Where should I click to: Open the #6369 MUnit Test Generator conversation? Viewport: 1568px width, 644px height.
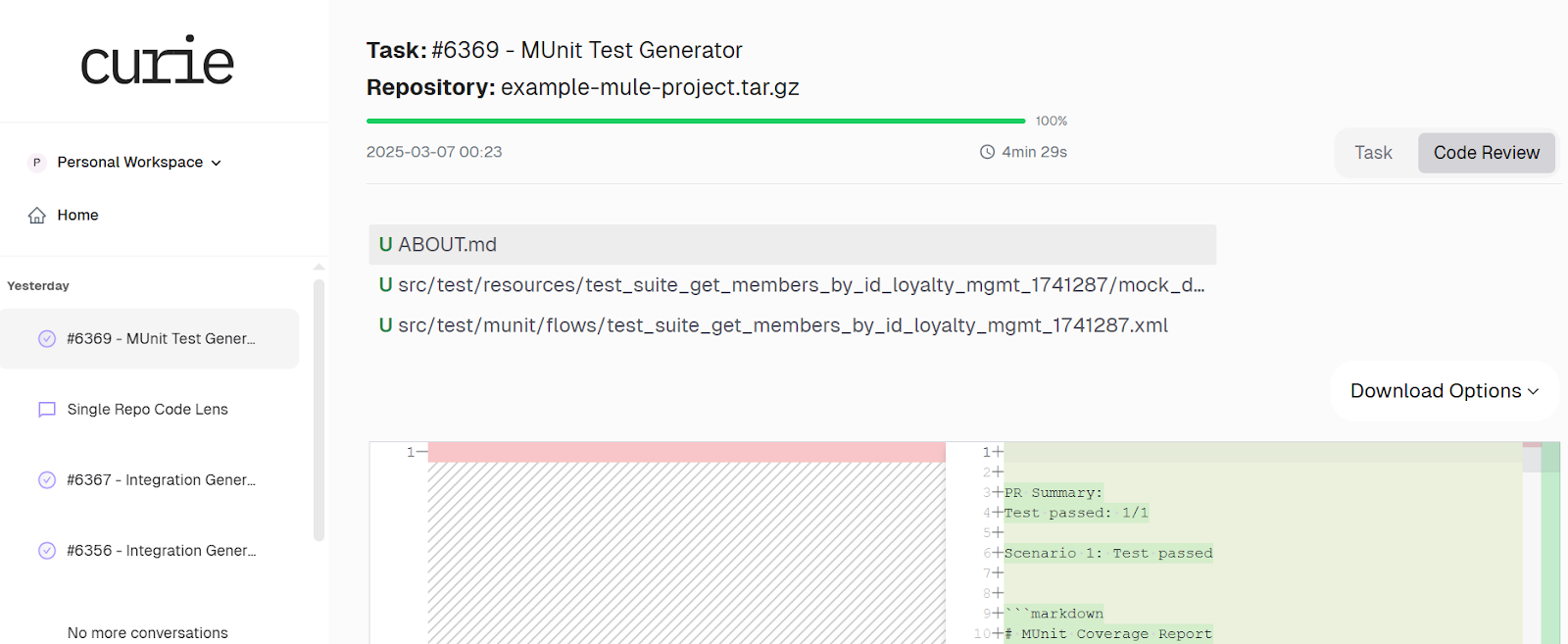coord(160,338)
